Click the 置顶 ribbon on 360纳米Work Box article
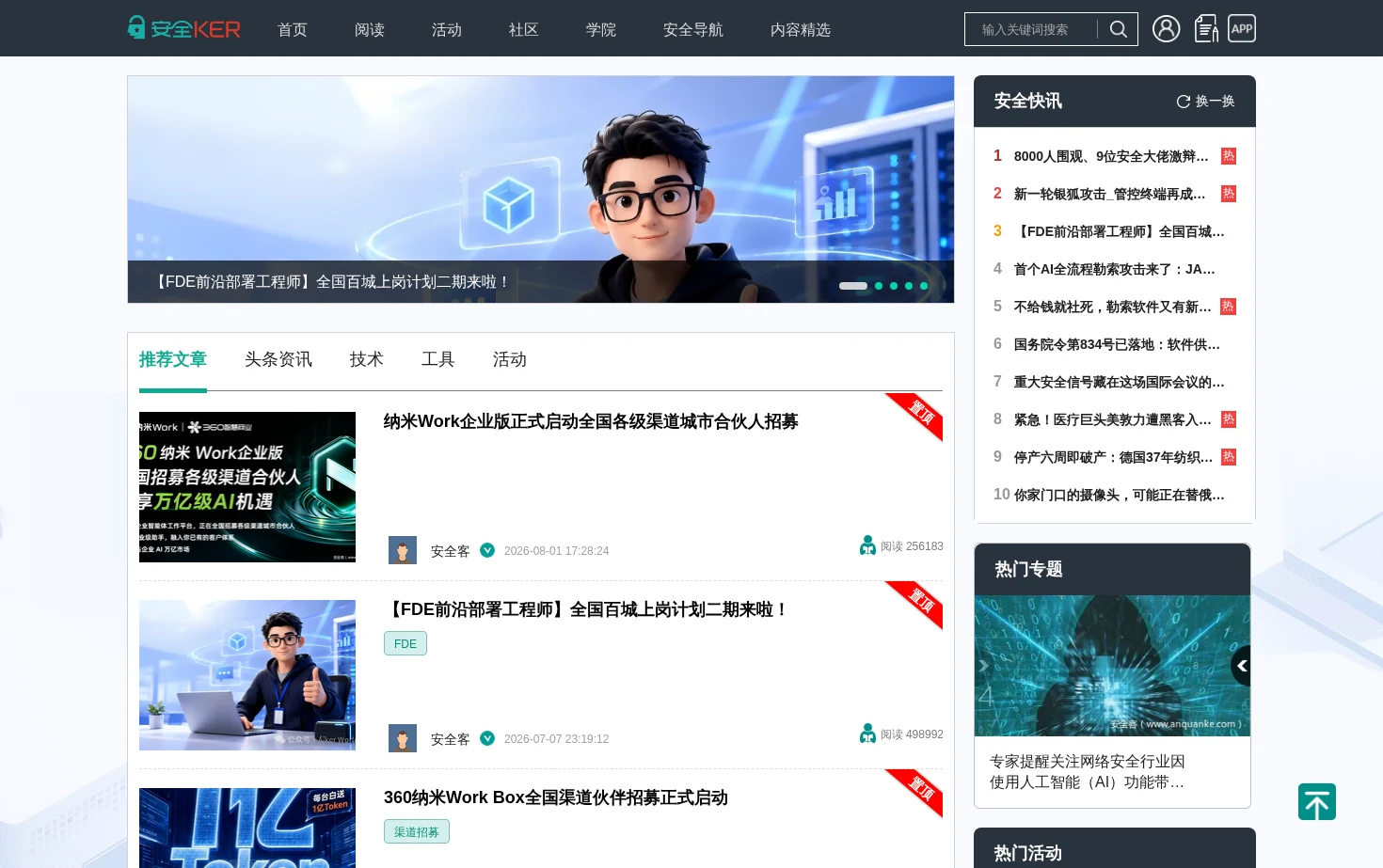 tap(915, 792)
